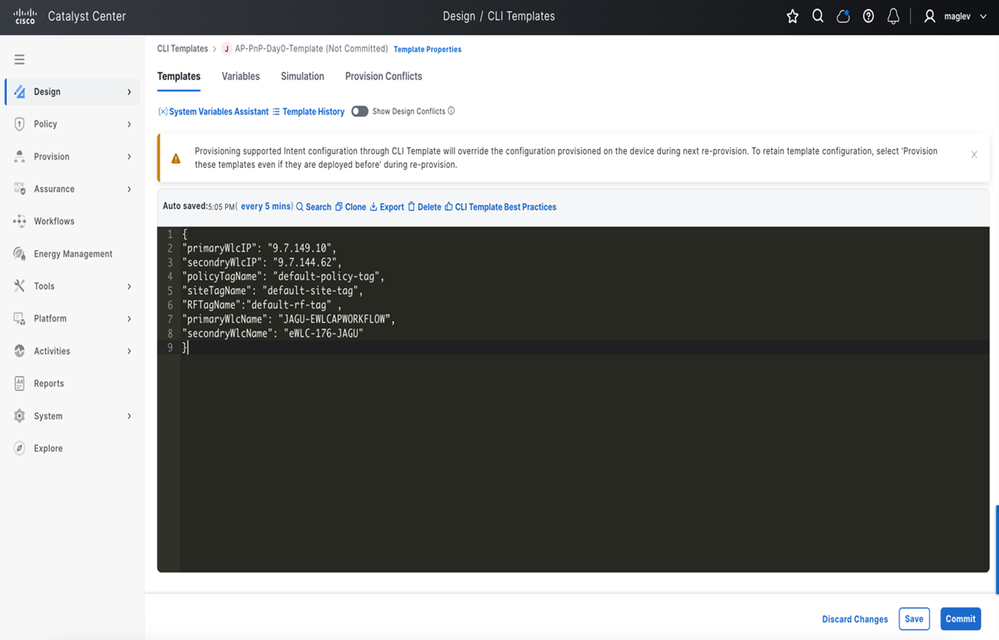Screen dimensions: 999x640
Task: Switch to the Simulation tab
Action: tap(302, 76)
